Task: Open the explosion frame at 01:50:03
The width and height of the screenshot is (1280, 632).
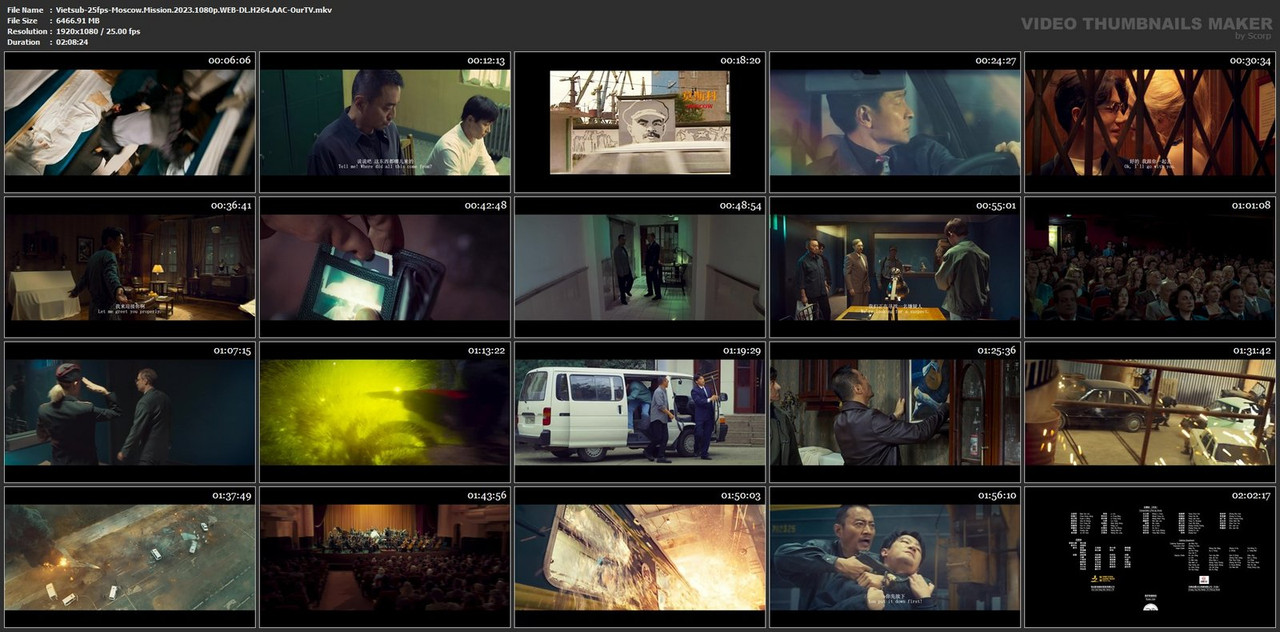Action: tap(640, 557)
